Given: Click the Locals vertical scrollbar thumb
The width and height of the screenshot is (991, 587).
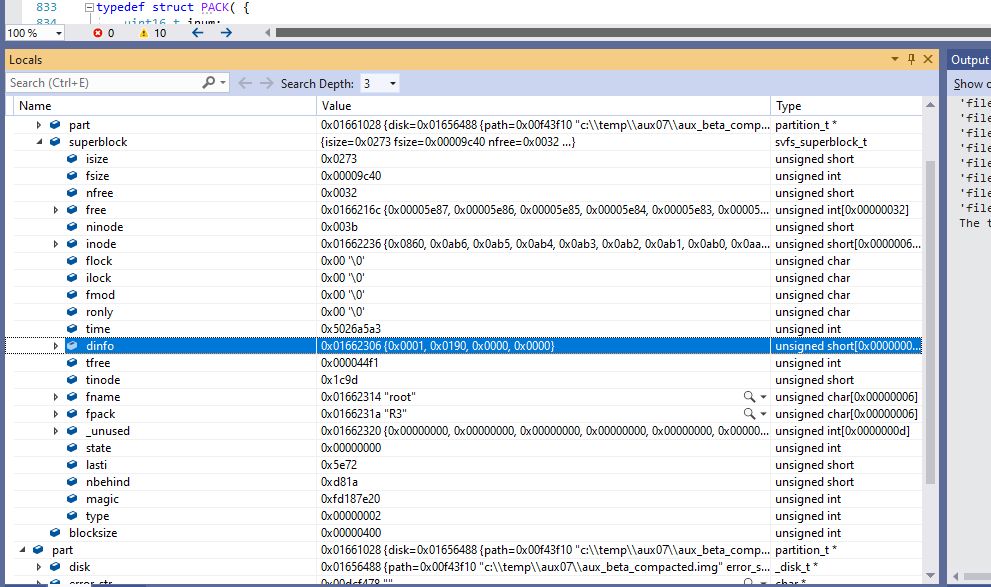Looking at the screenshot, I should point(930,322).
